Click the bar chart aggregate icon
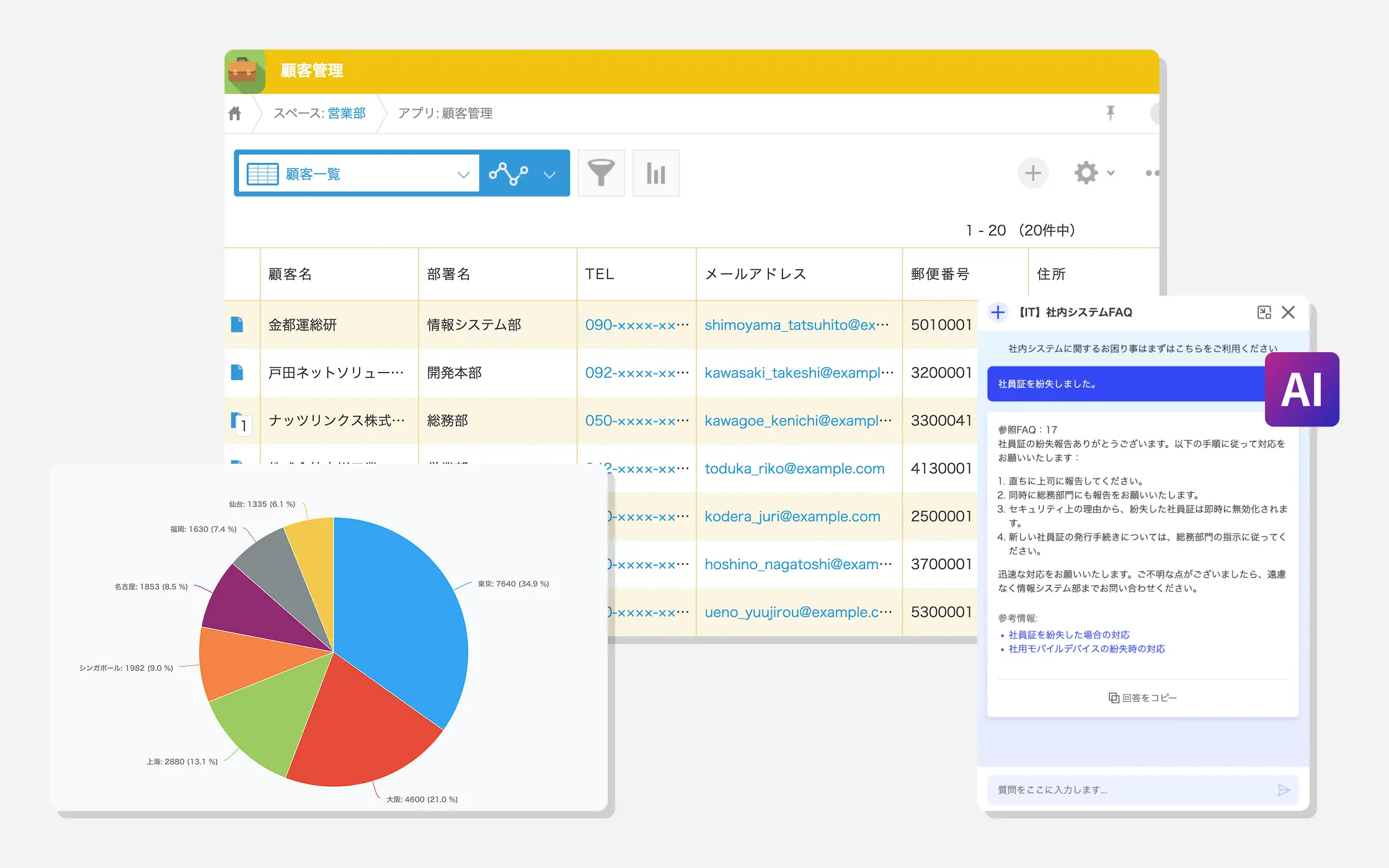This screenshot has height=868, width=1389. point(655,173)
